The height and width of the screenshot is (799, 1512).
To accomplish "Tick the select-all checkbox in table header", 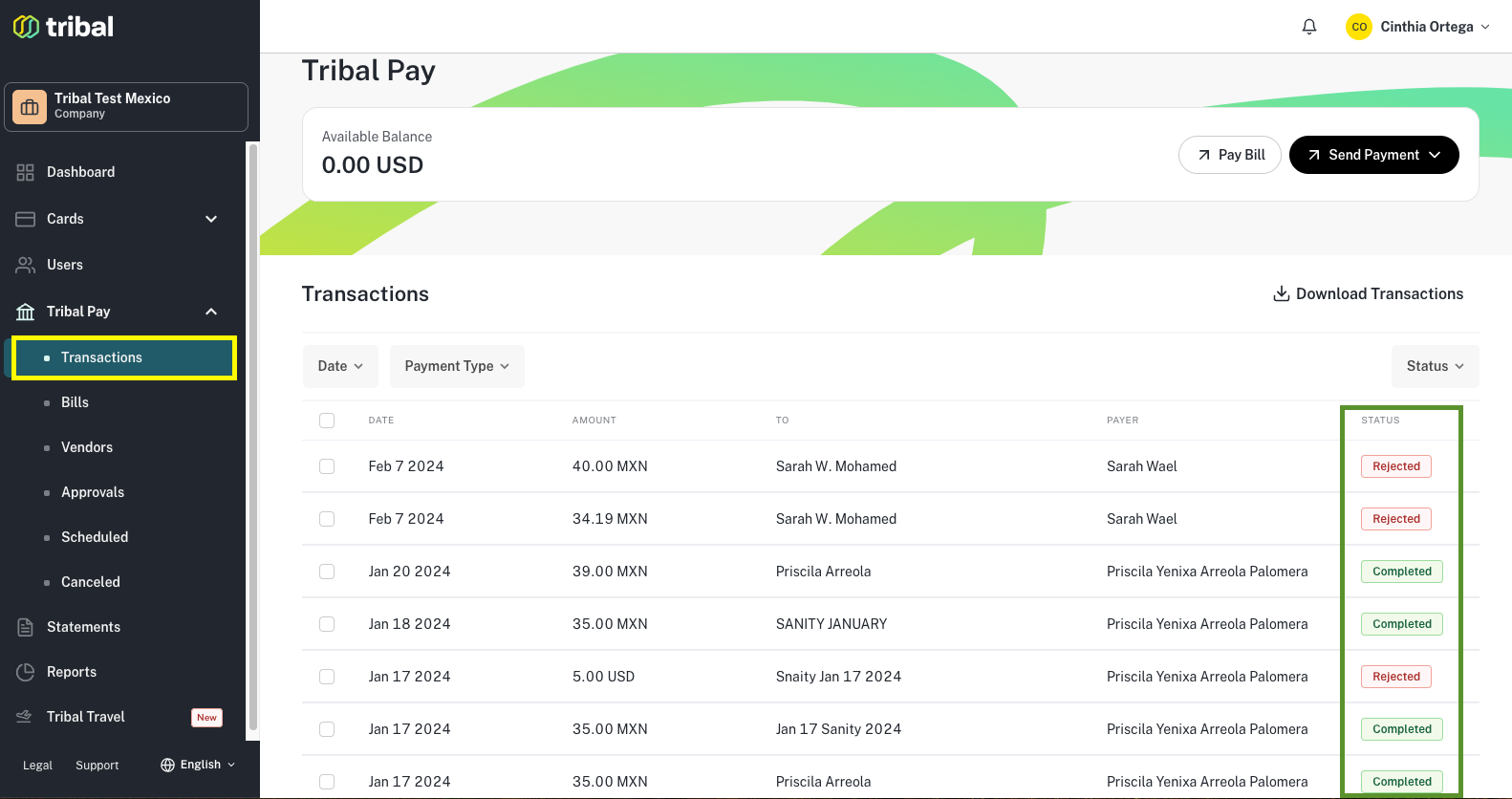I will (327, 421).
